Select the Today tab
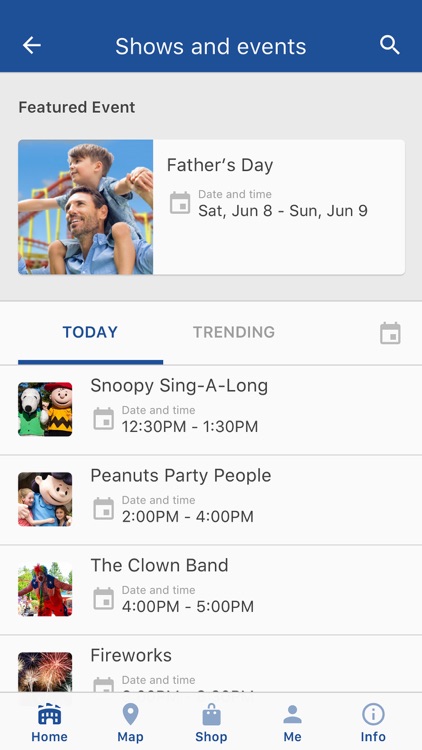This screenshot has height=750, width=422. (90, 332)
